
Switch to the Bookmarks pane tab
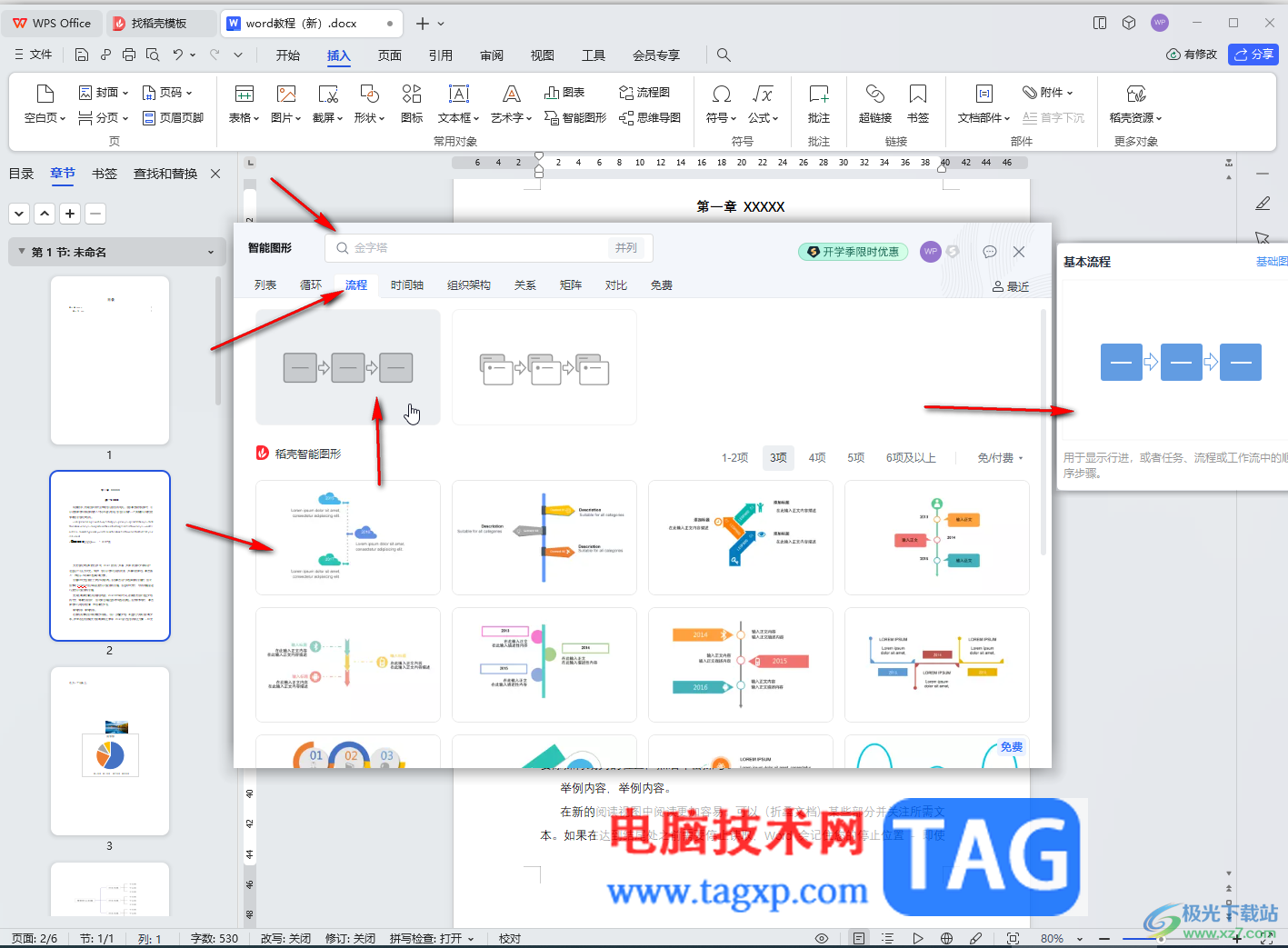(105, 174)
